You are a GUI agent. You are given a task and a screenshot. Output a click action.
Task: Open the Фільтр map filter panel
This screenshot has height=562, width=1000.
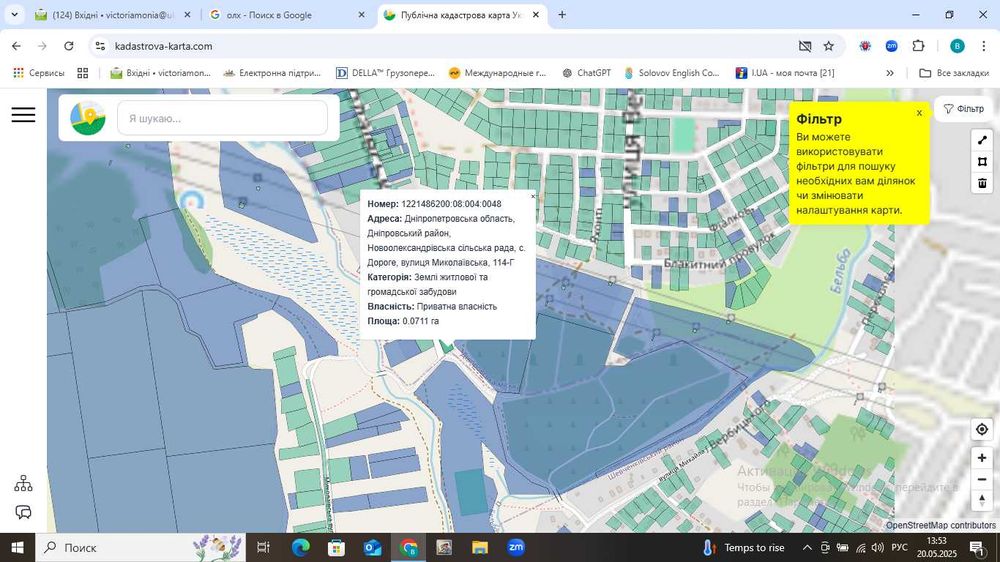pos(964,109)
